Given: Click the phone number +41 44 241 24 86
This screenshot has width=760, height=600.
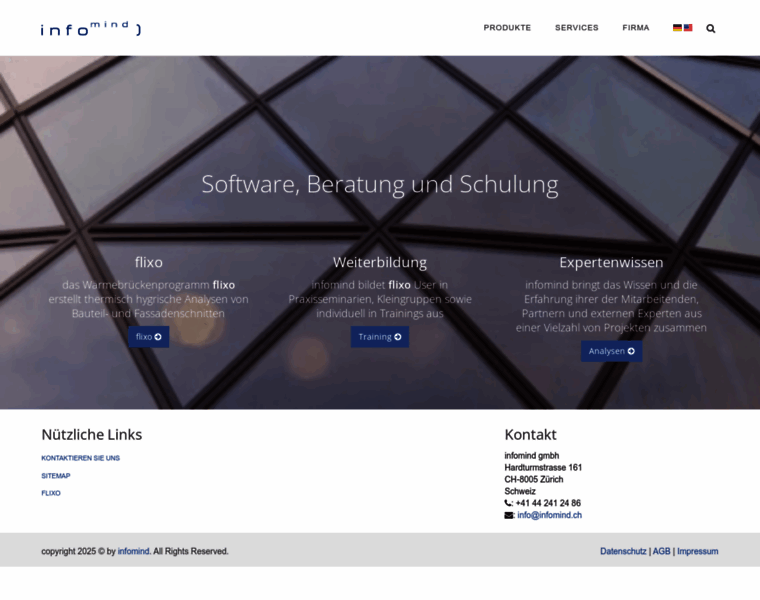Looking at the screenshot, I should [x=548, y=503].
